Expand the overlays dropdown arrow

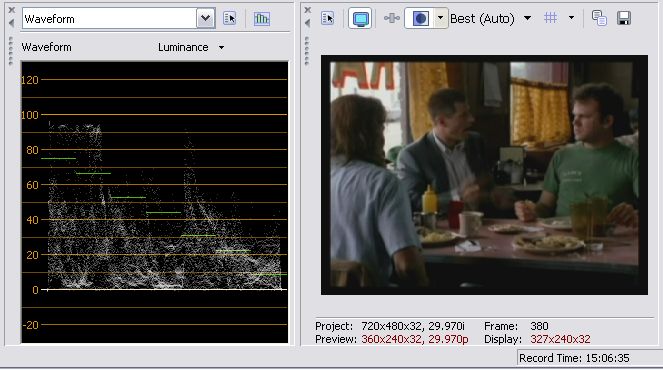pos(571,18)
